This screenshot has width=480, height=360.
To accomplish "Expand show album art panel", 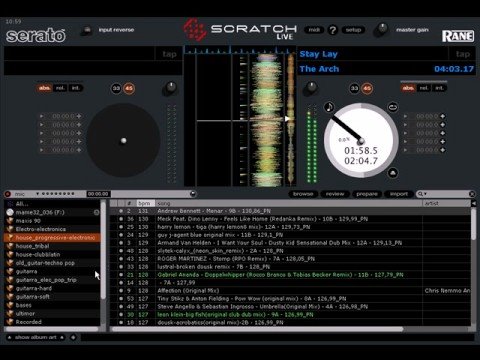I will [x=36, y=337].
